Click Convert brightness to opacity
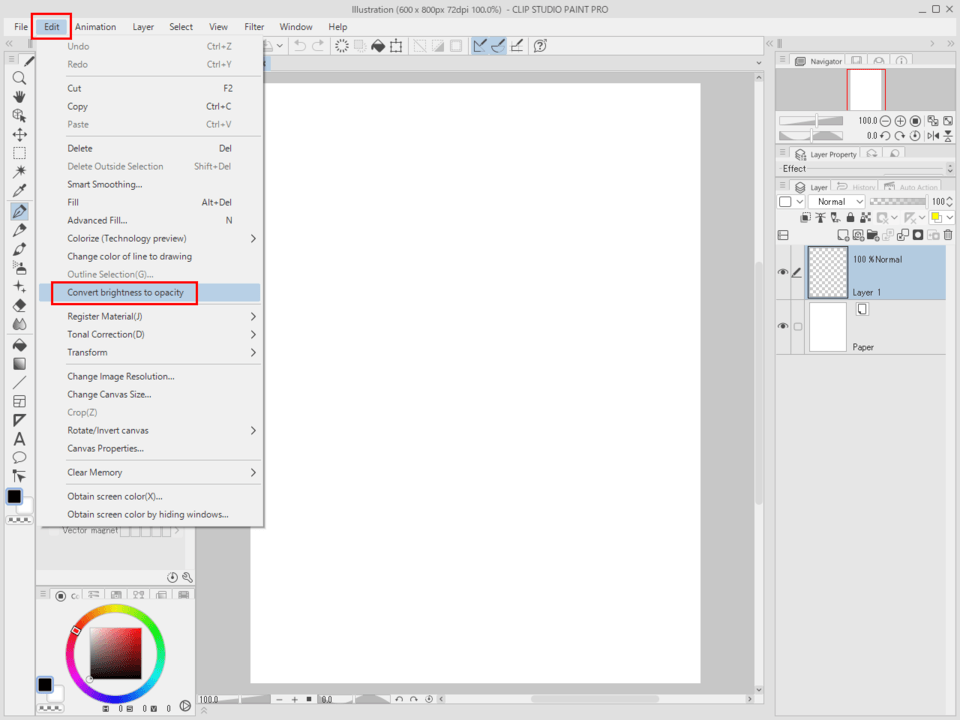Viewport: 960px width, 720px height. tap(125, 293)
